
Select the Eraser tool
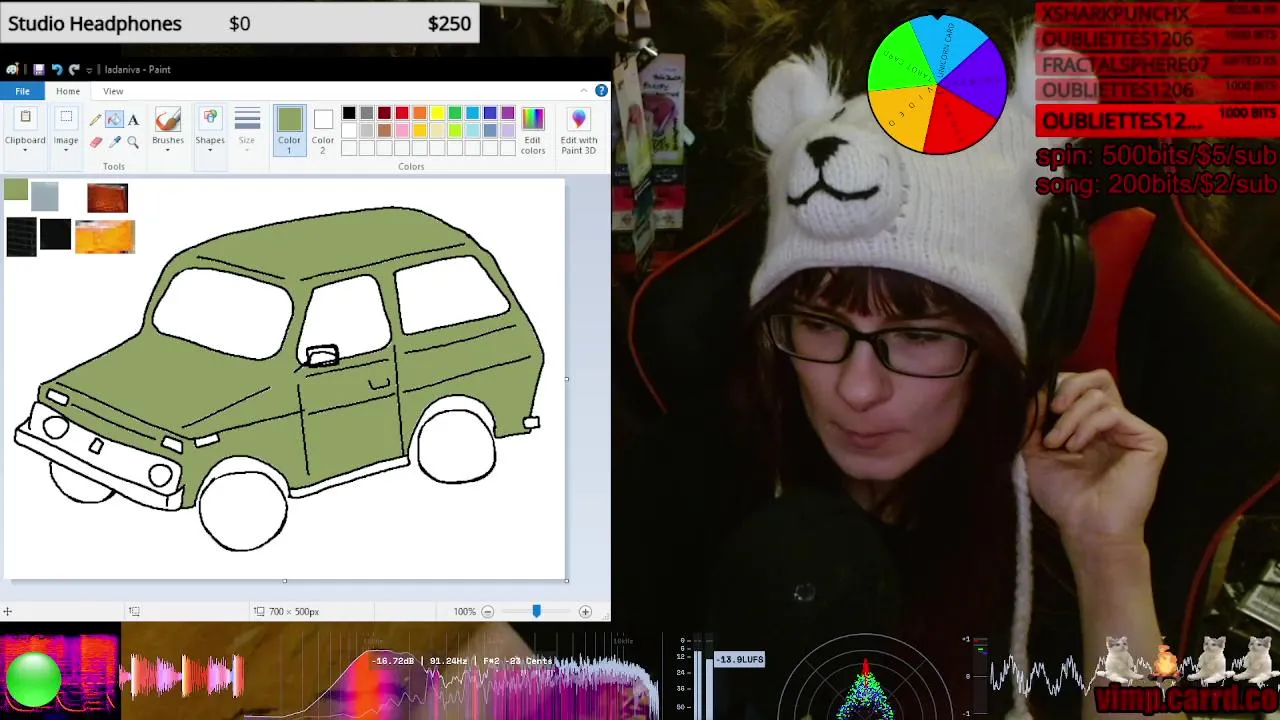[x=96, y=142]
